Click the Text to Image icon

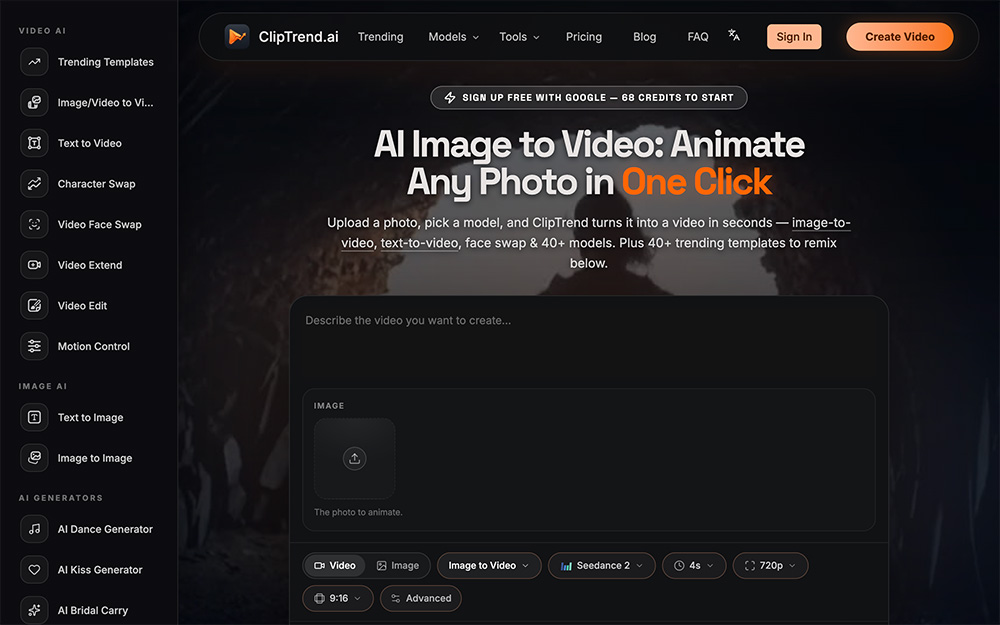point(34,417)
